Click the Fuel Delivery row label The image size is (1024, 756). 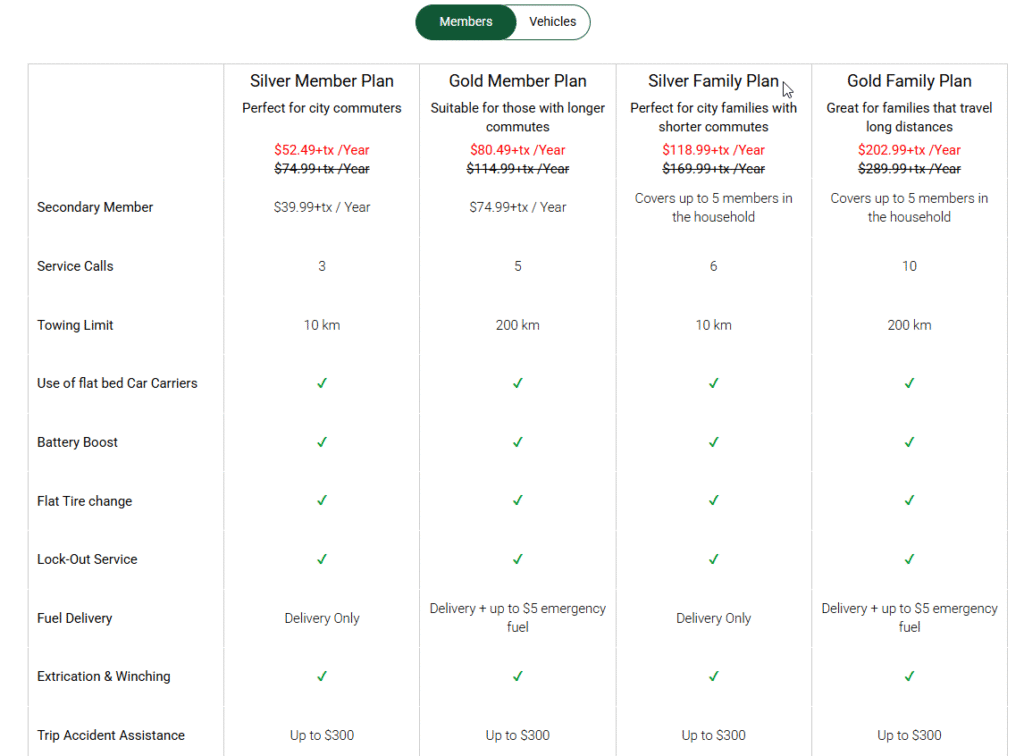click(x=74, y=618)
